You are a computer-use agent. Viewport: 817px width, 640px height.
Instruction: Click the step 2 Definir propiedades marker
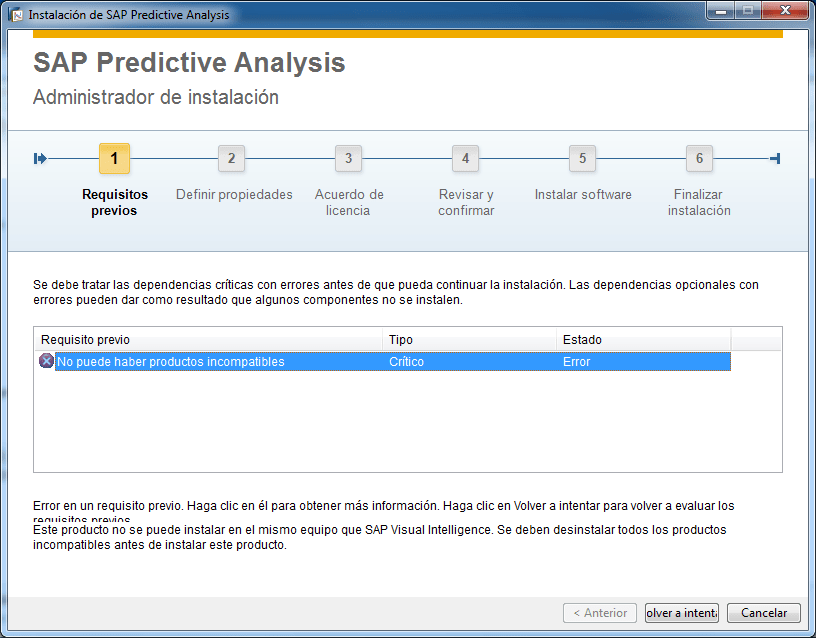click(x=231, y=158)
